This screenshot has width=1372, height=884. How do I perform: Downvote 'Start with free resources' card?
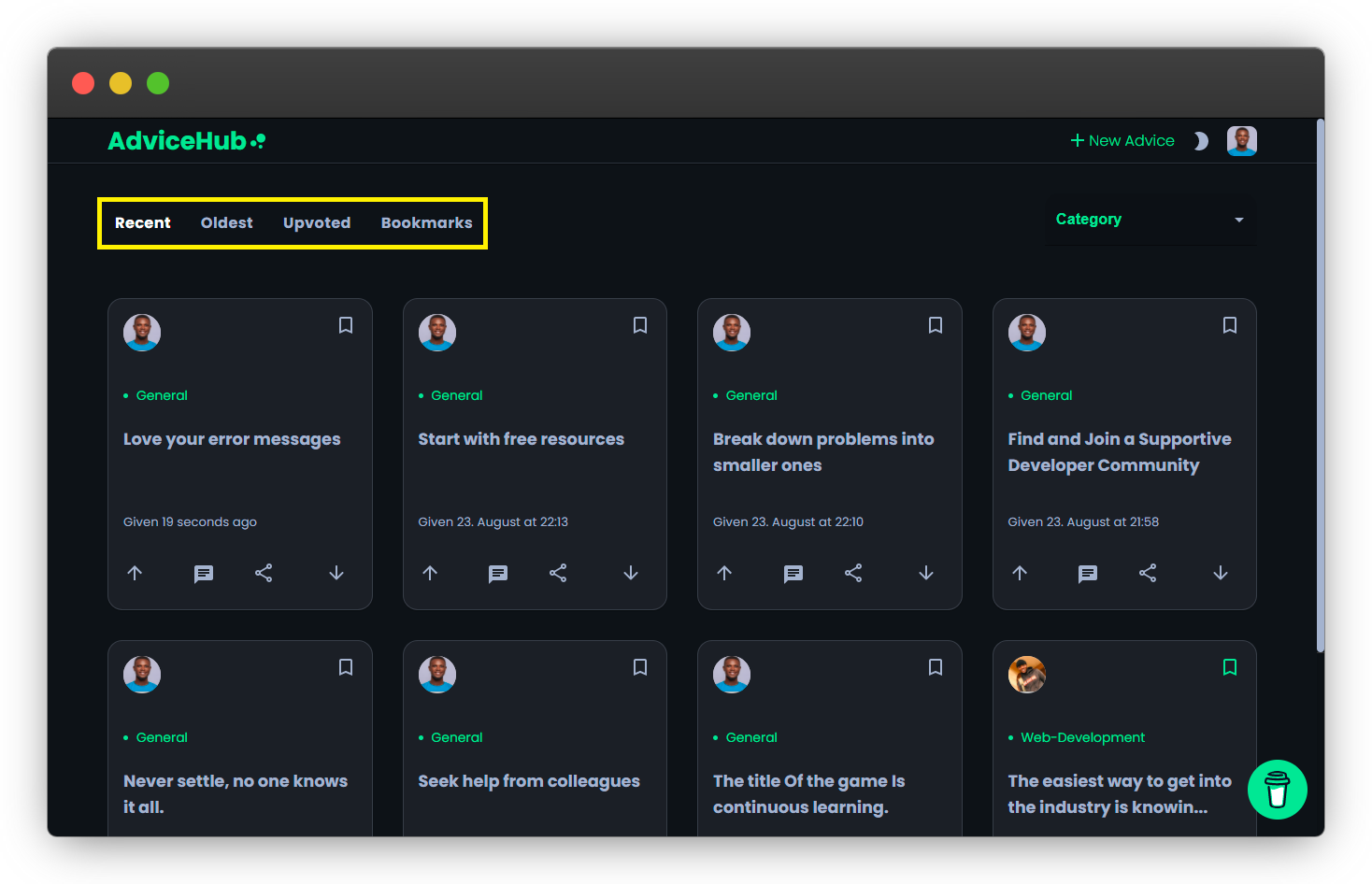[631, 573]
